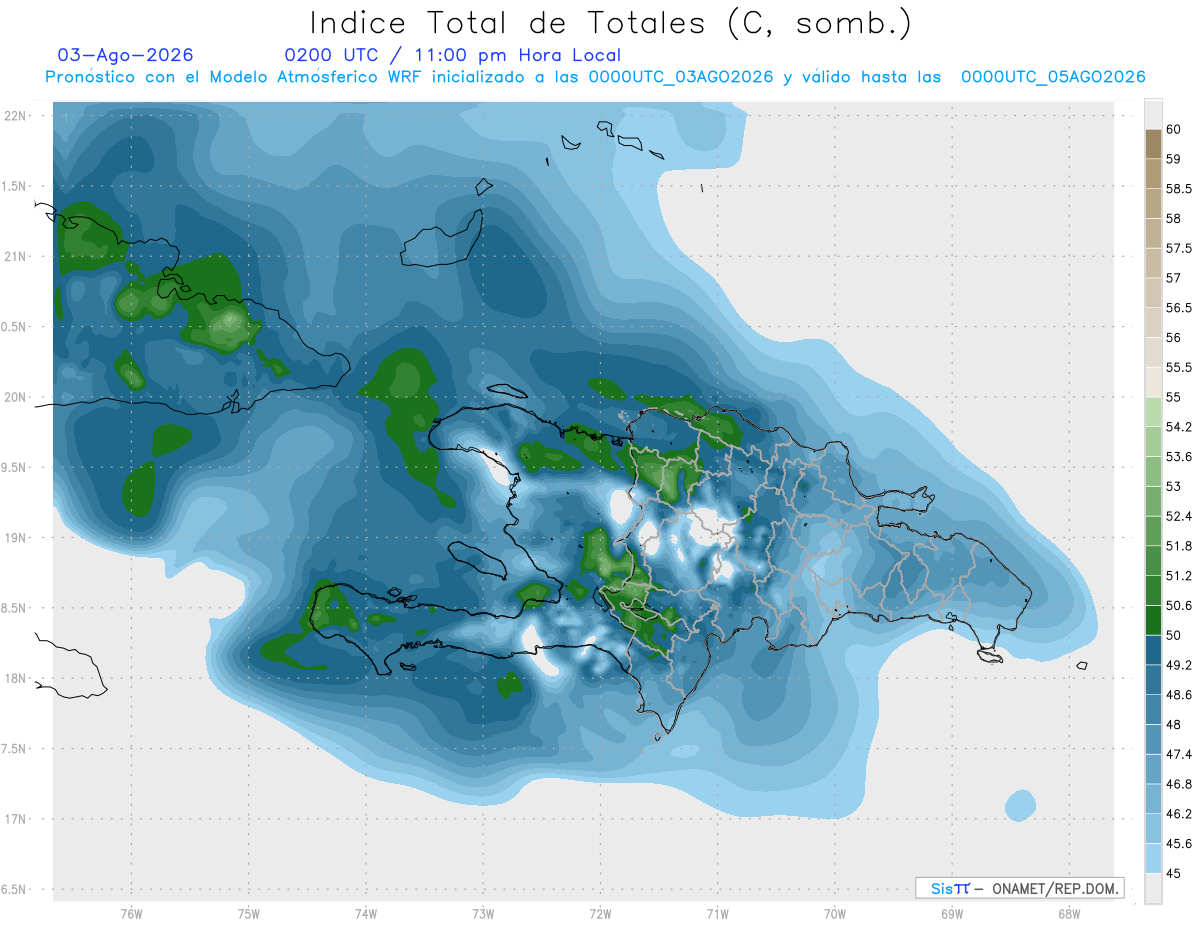The image size is (1200, 927).
Task: Click the title "Indice Total de Totales (C, somb.)"
Action: [x=610, y=23]
